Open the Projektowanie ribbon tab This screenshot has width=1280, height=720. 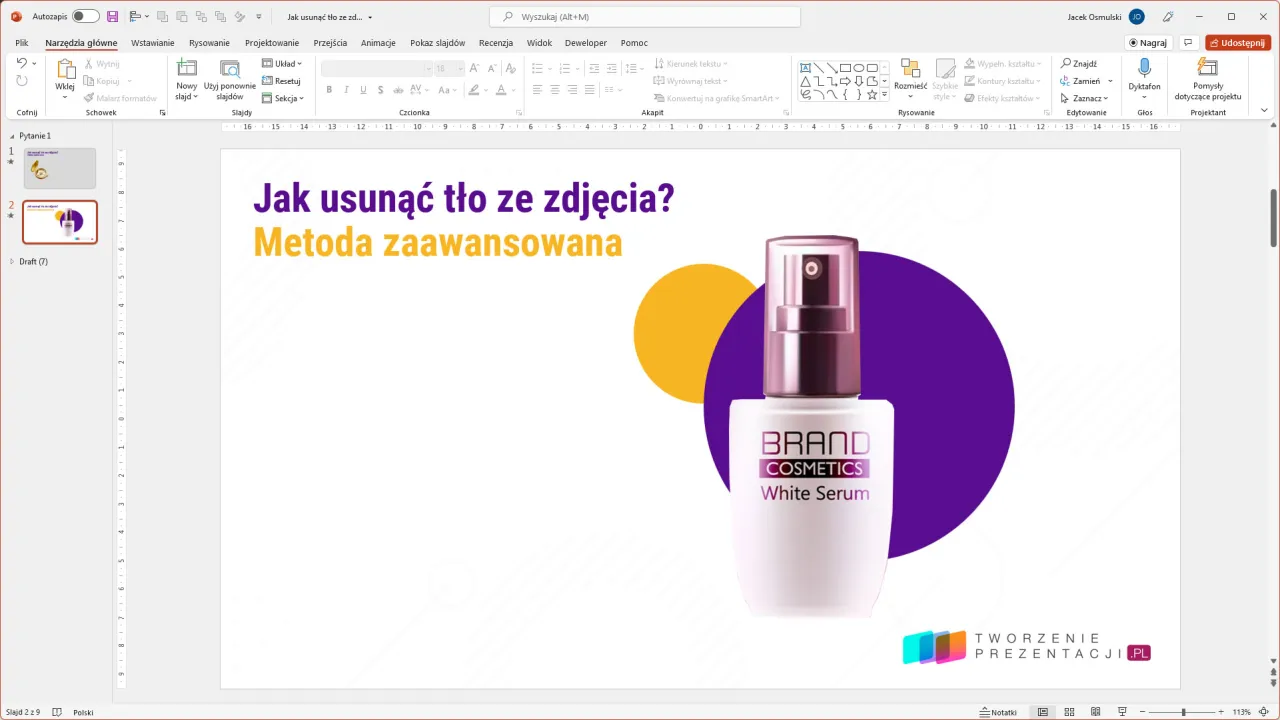click(271, 43)
